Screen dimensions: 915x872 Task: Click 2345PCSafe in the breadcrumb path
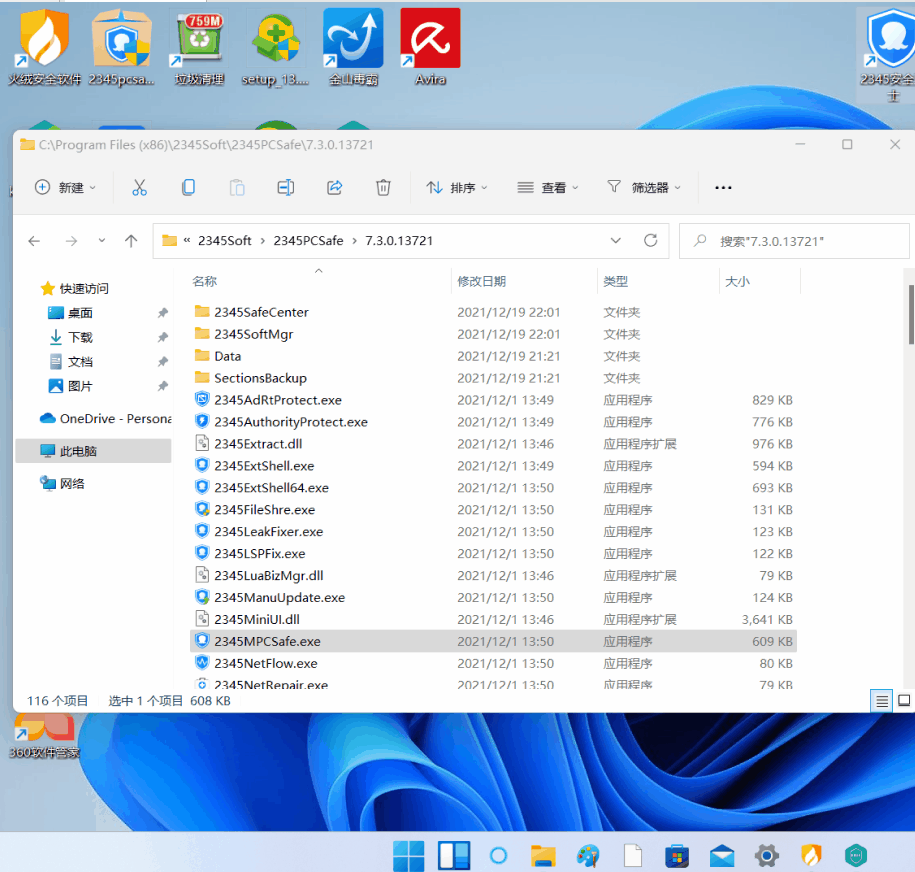click(x=308, y=240)
